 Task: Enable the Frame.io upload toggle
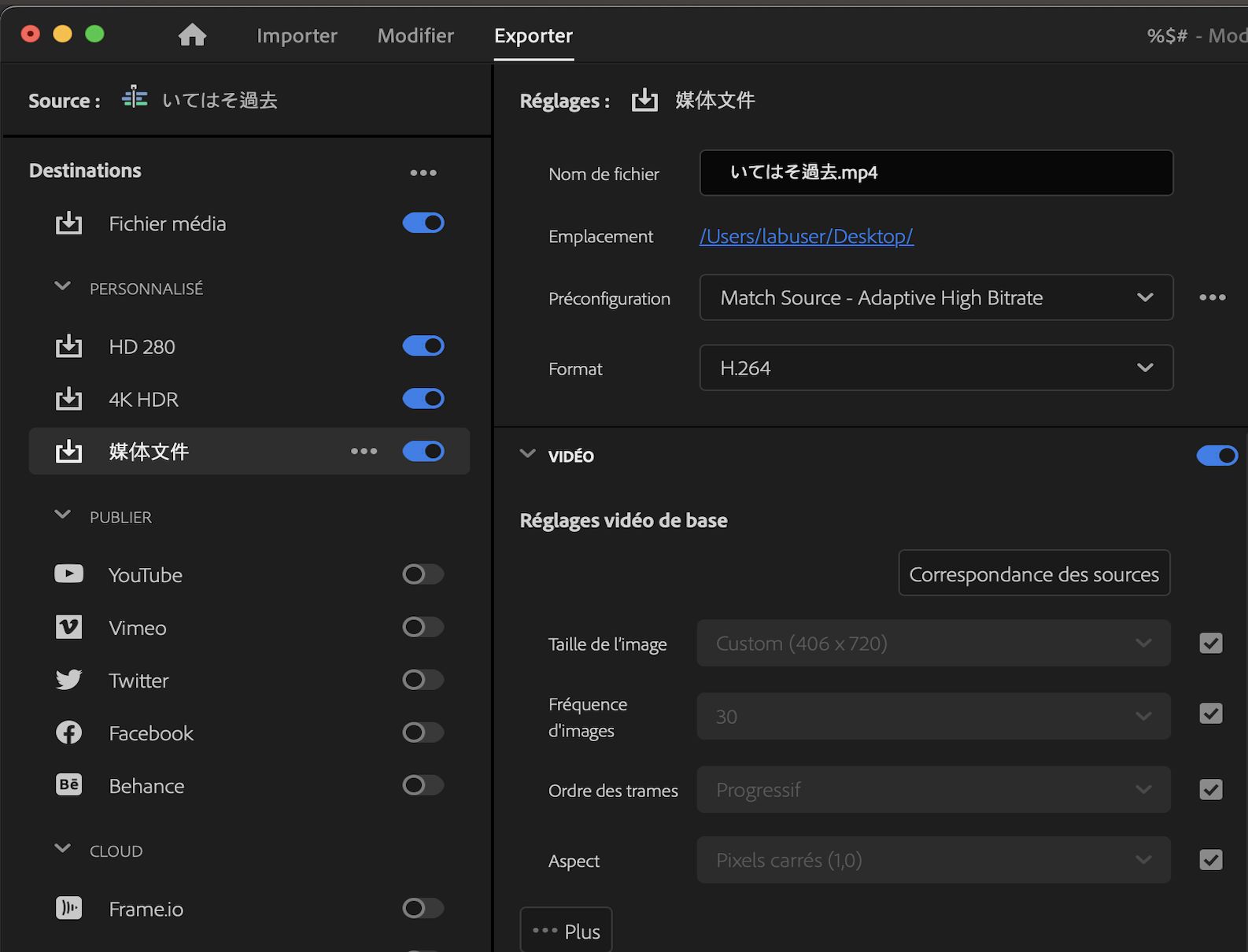pos(423,908)
